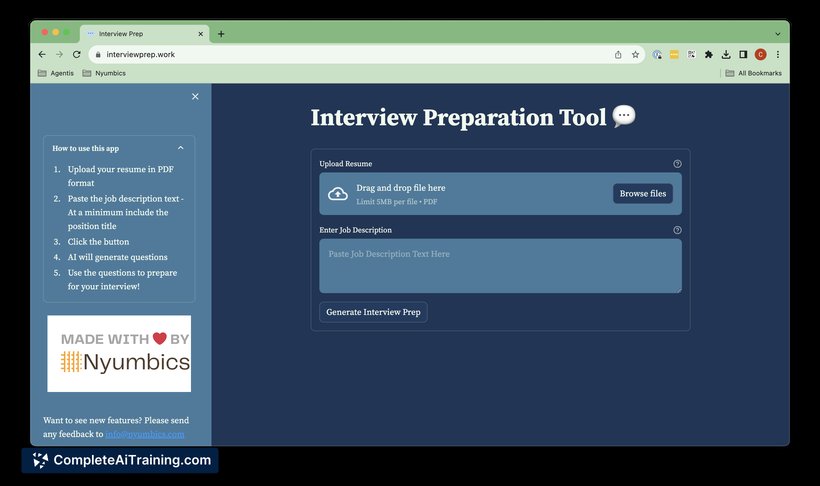Screen dimensions: 820x486
Task: Click the "Upload Resume" label
Action: click(346, 164)
